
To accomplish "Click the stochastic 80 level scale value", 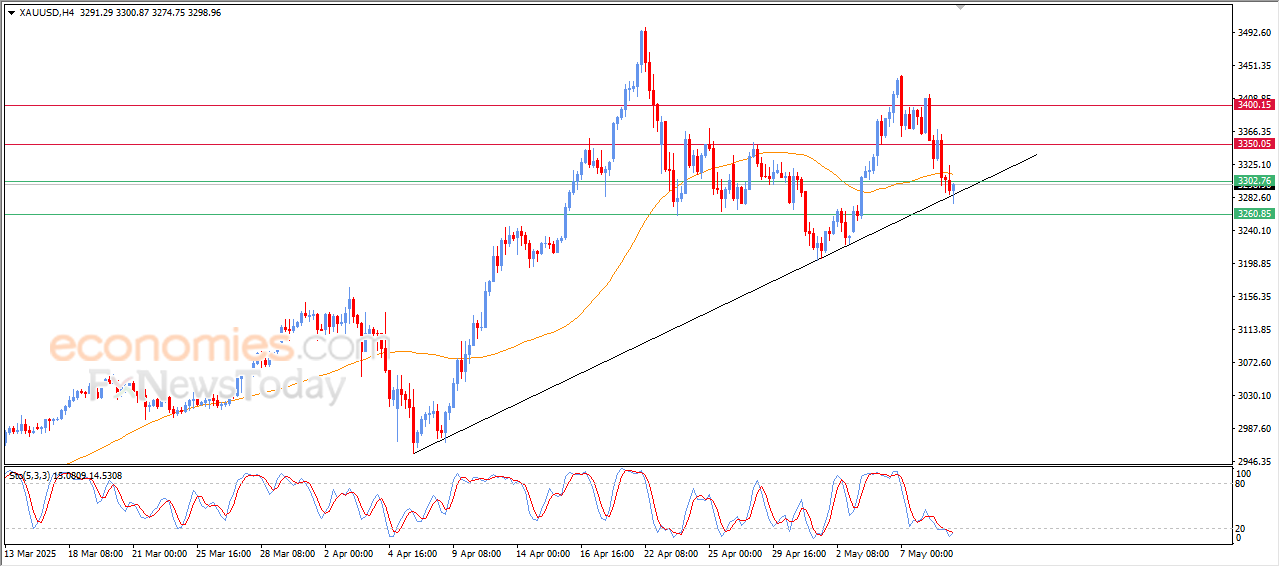I will point(1242,484).
